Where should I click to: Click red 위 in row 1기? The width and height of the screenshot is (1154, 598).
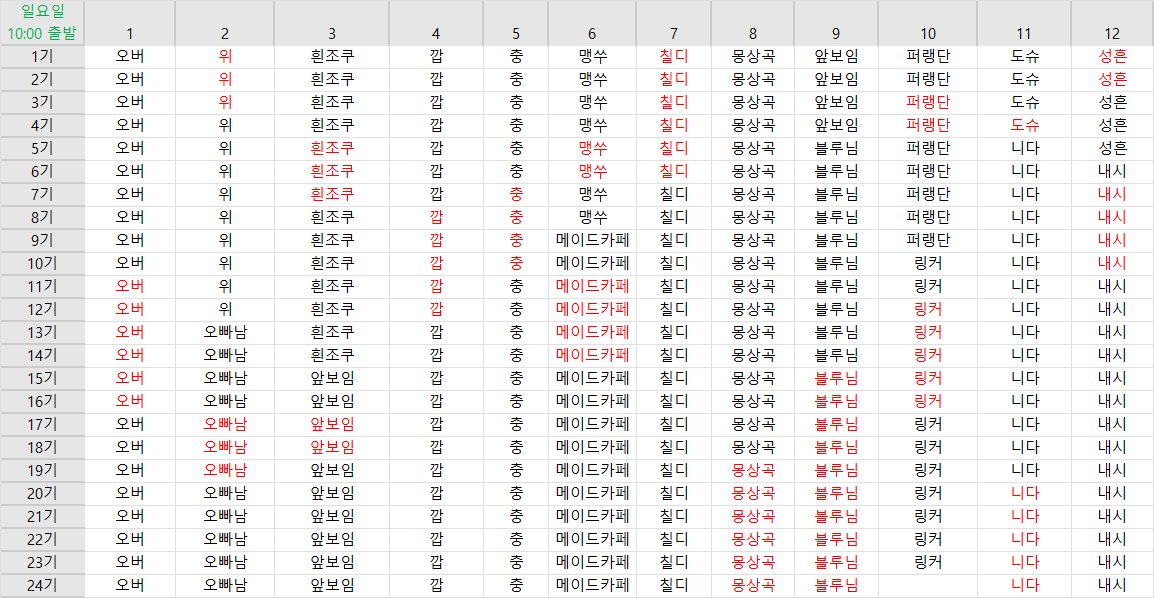225,56
